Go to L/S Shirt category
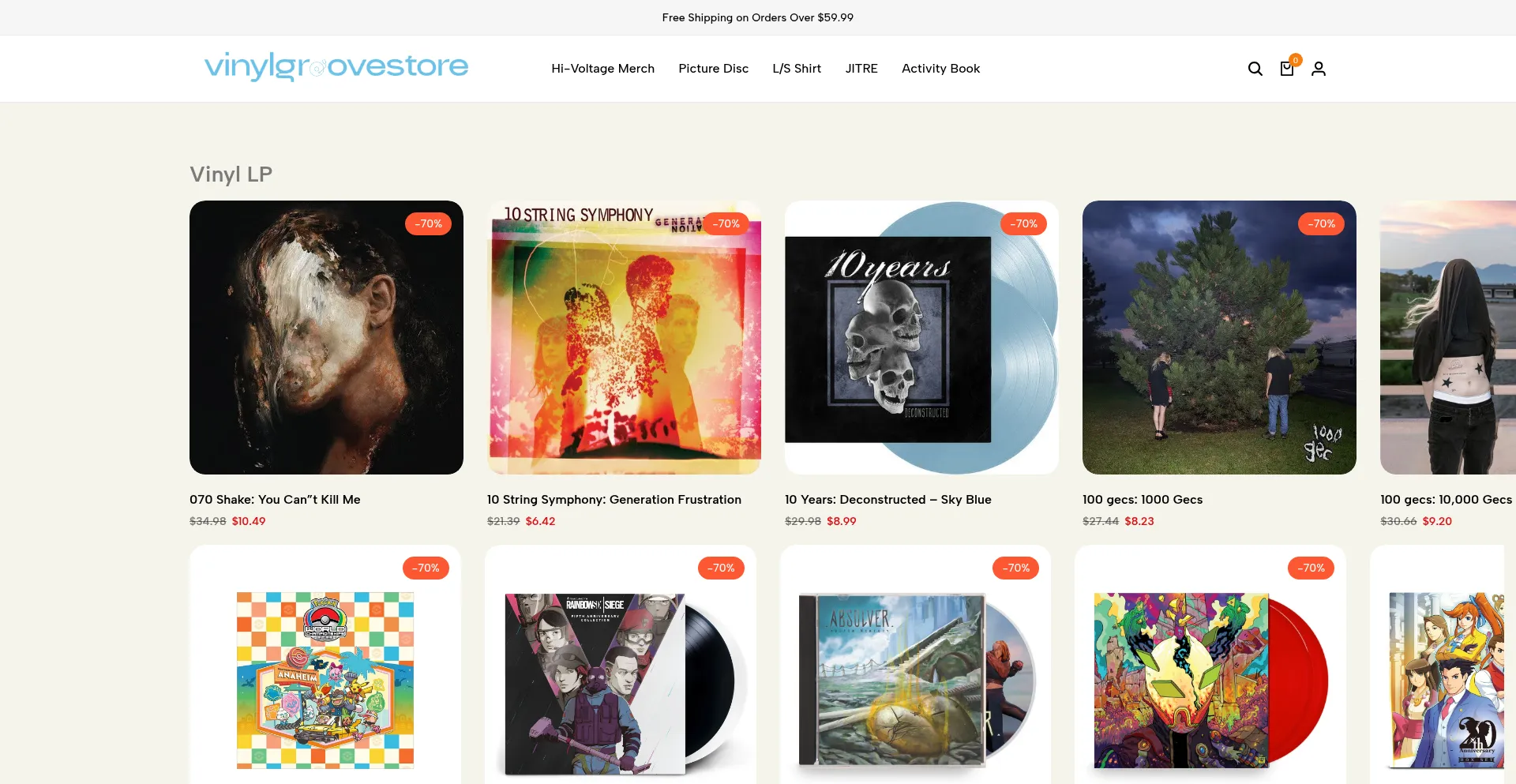Image resolution: width=1516 pixels, height=784 pixels. point(797,69)
